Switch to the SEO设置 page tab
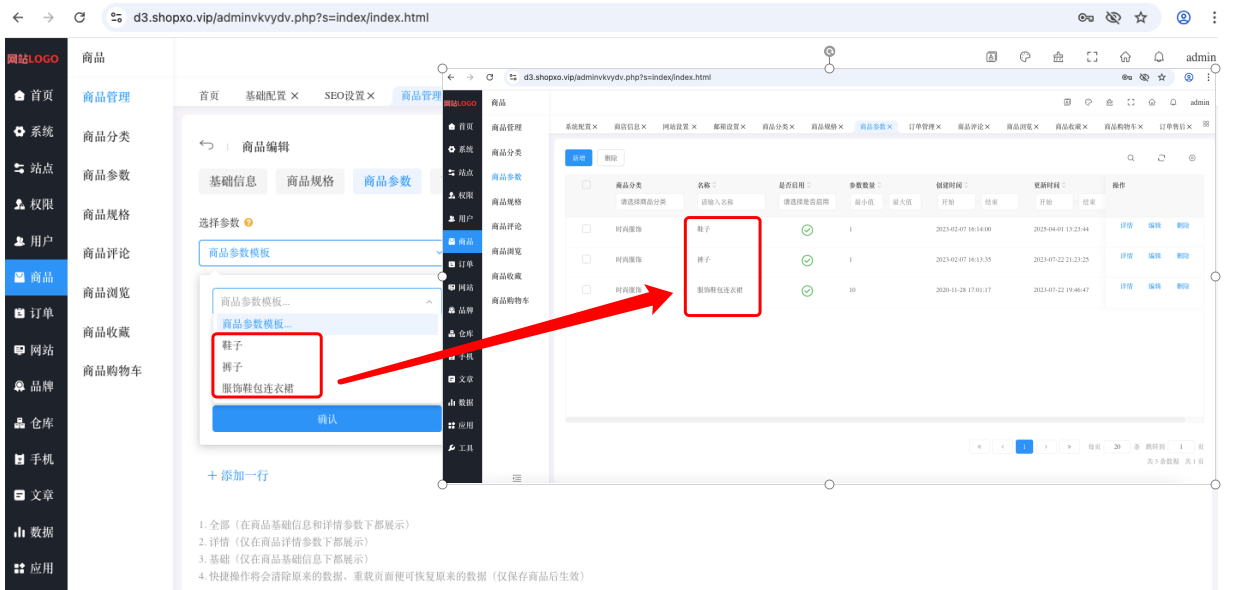The image size is (1244, 590). click(350, 96)
